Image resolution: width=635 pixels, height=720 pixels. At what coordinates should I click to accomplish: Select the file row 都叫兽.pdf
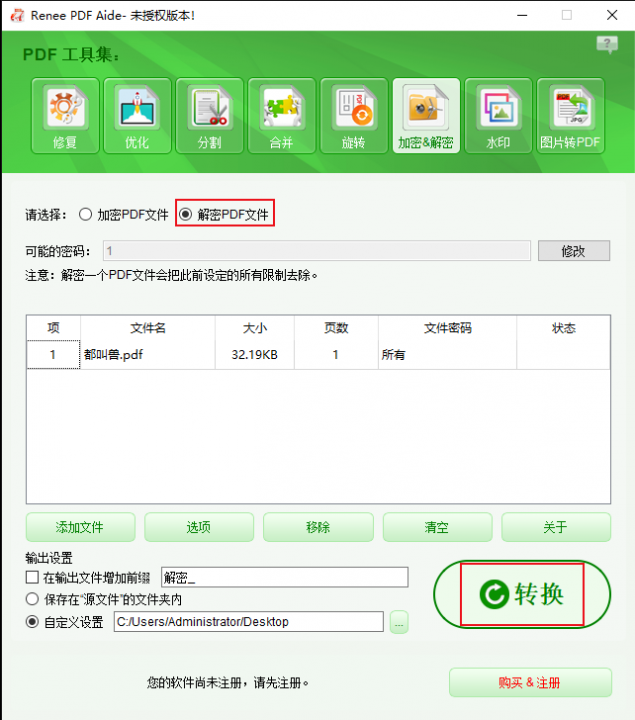318,354
